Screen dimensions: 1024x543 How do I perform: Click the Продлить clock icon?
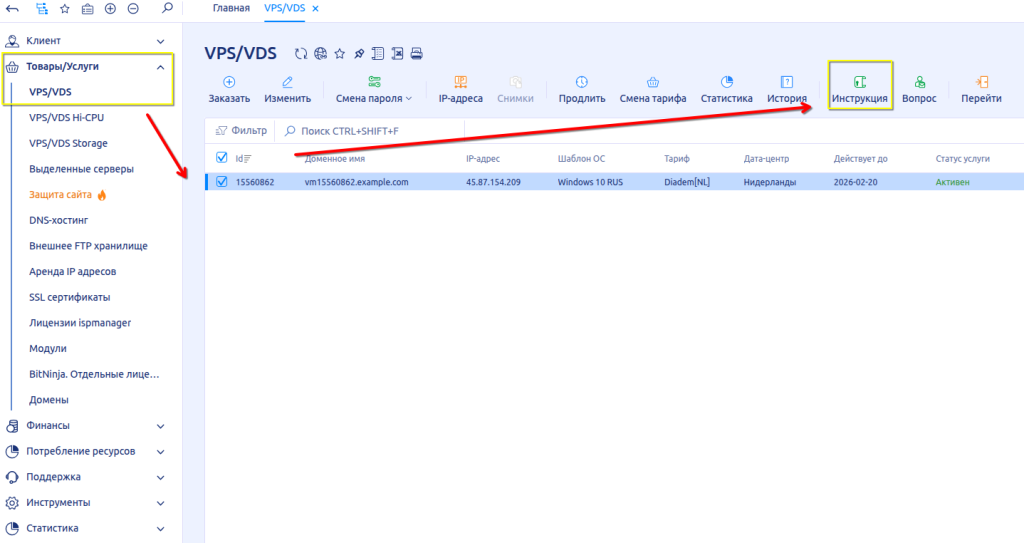(x=582, y=82)
